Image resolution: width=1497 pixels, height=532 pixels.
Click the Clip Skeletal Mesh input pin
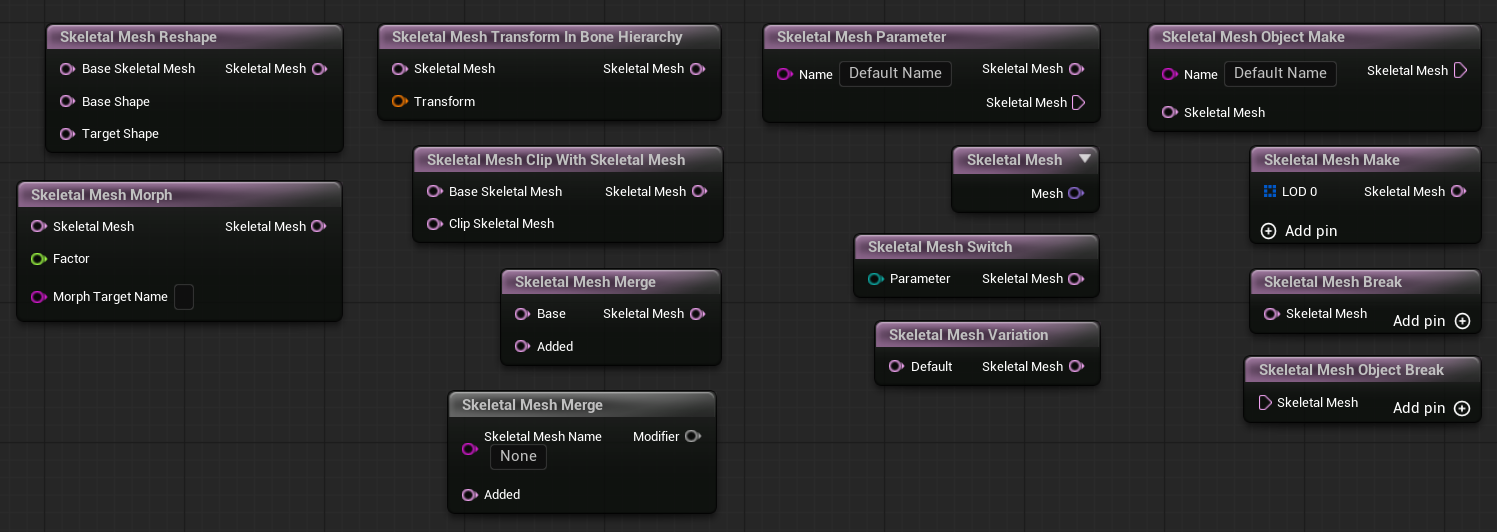point(434,224)
